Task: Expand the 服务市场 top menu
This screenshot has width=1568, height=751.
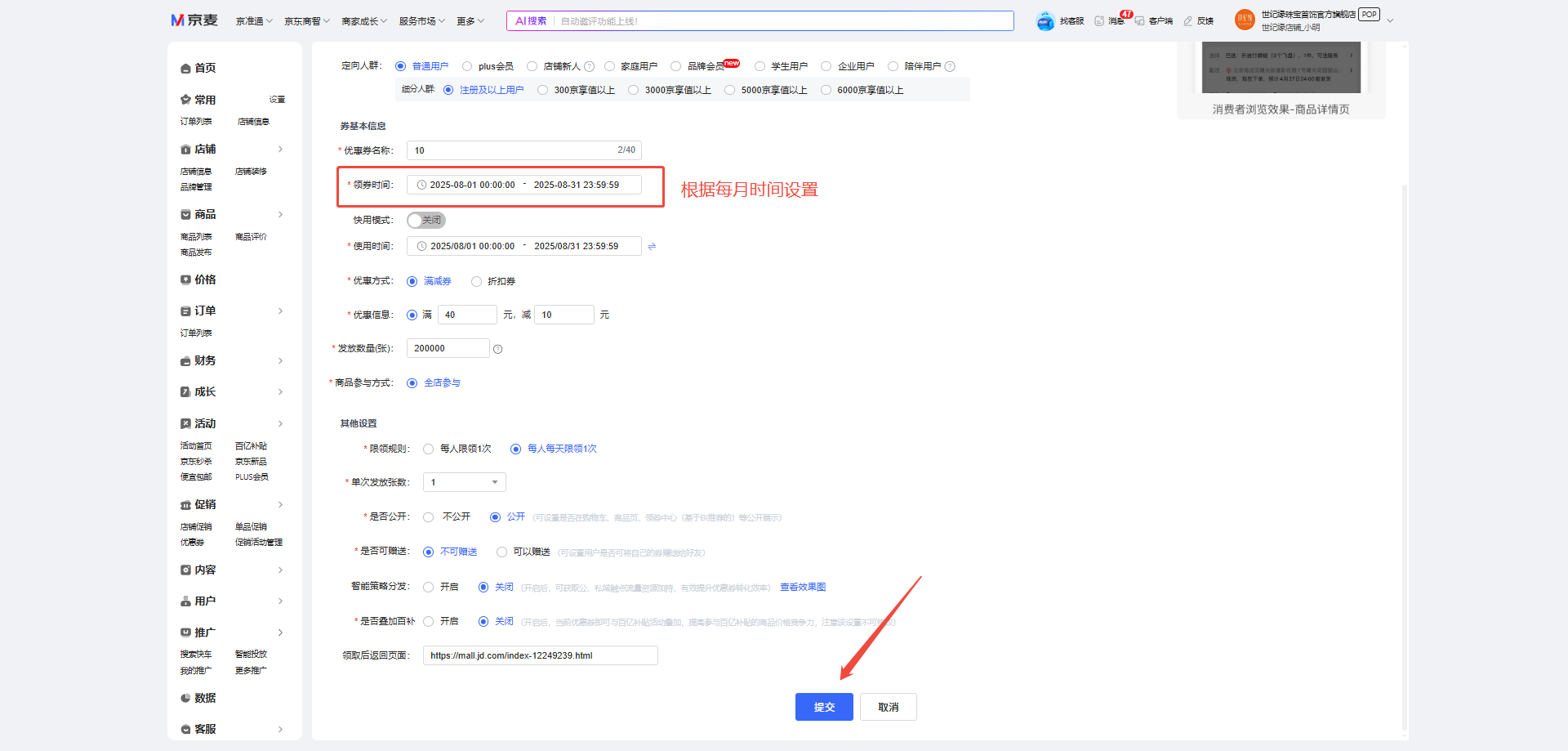Action: (421, 21)
